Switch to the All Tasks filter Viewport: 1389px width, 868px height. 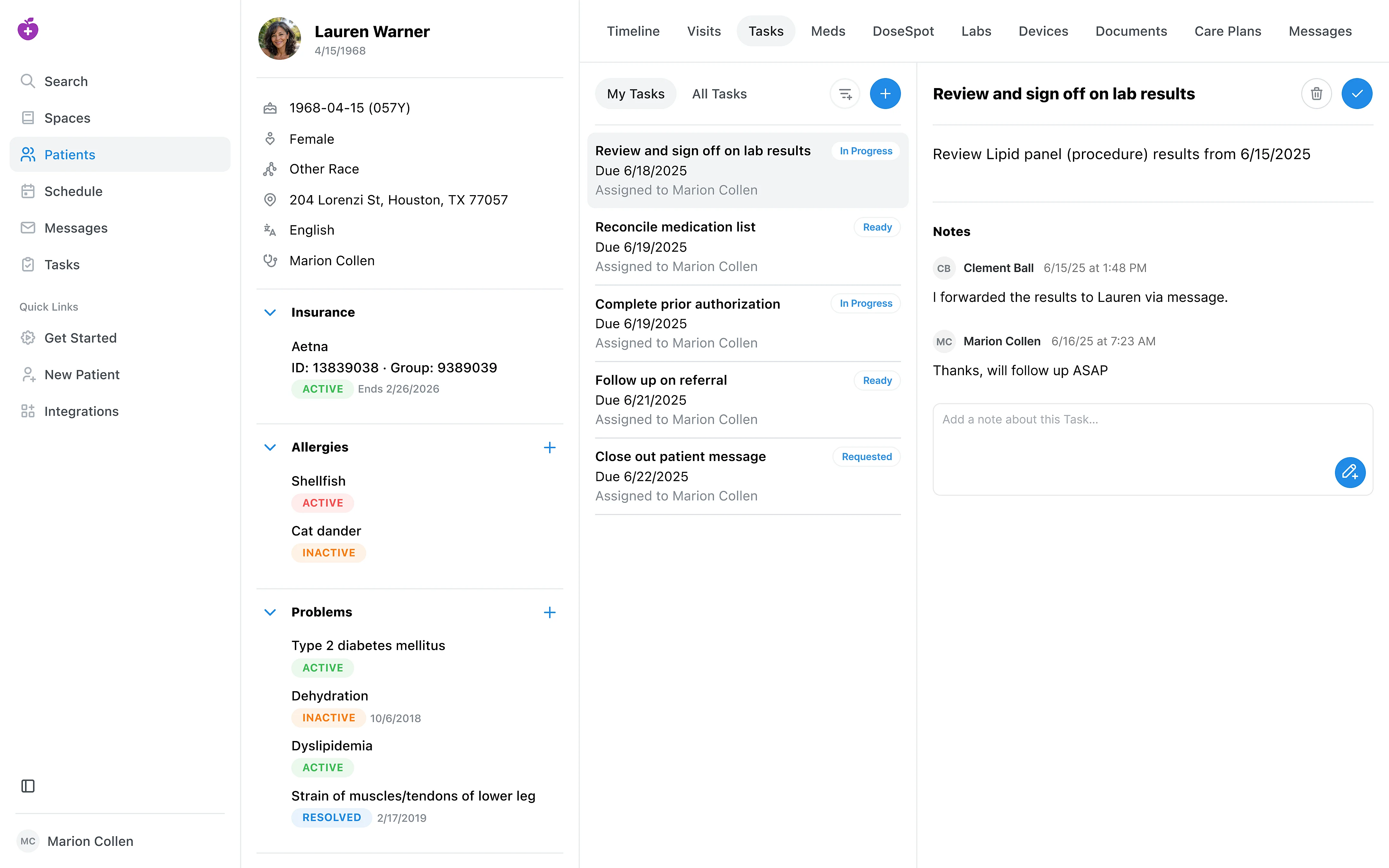pos(719,94)
